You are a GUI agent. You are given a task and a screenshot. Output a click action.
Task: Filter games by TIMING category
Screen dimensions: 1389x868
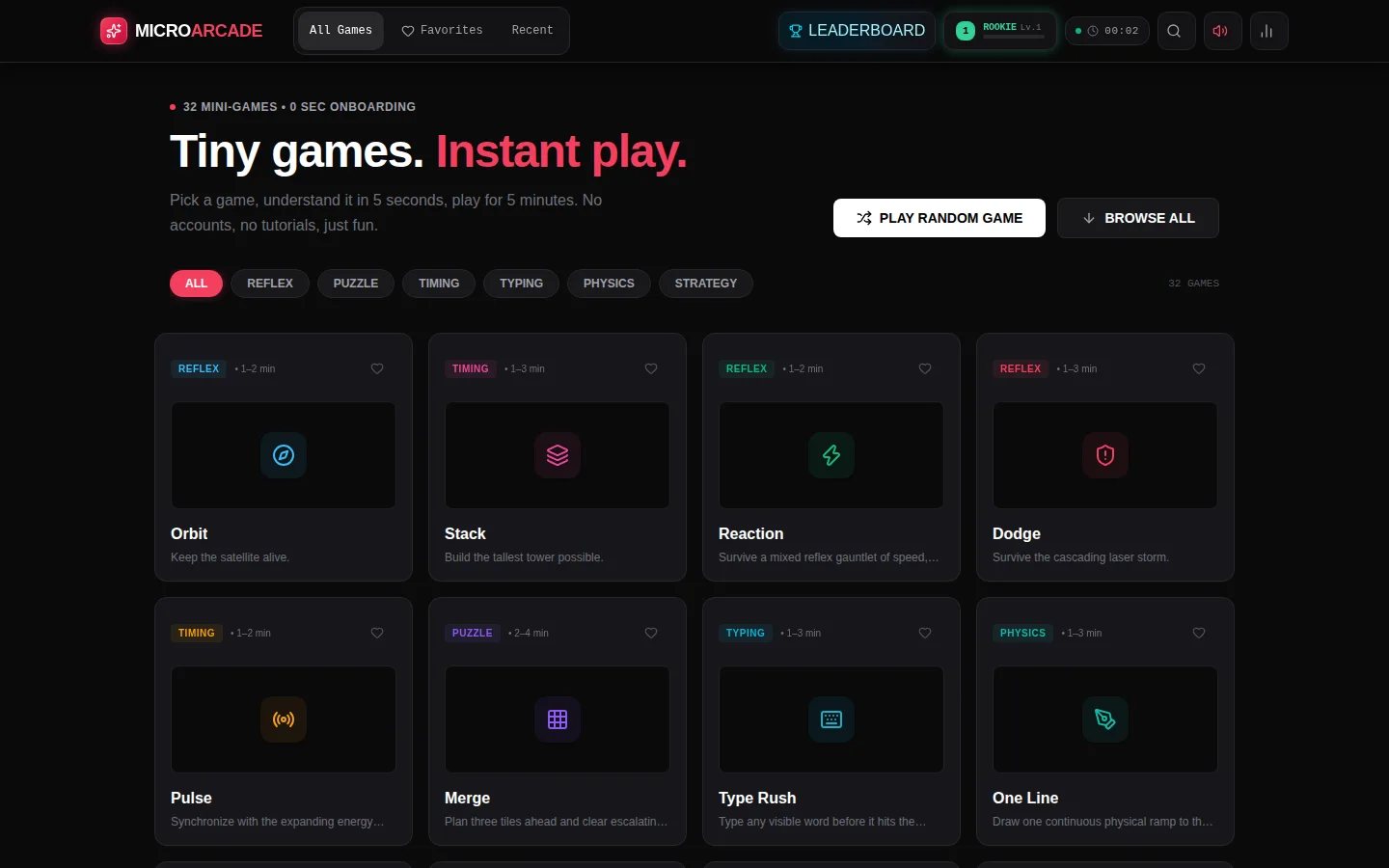[439, 284]
